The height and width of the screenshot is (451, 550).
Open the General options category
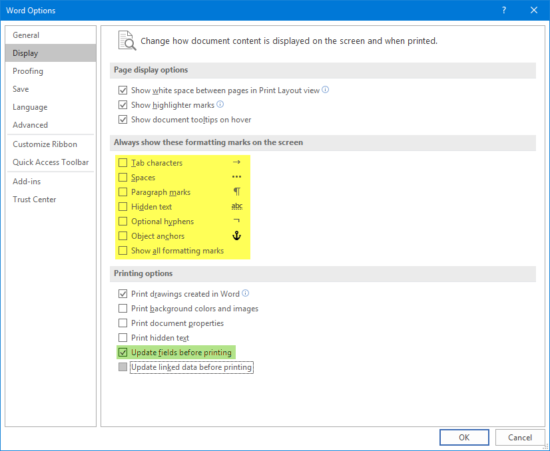click(51, 35)
